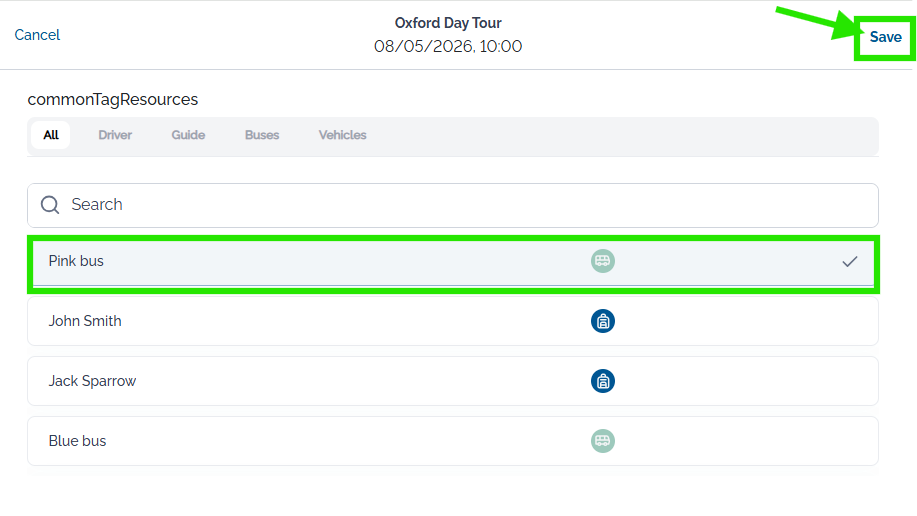Viewport: 917px width, 516px height.
Task: Click the bus icon on Blue bus row
Action: point(602,441)
